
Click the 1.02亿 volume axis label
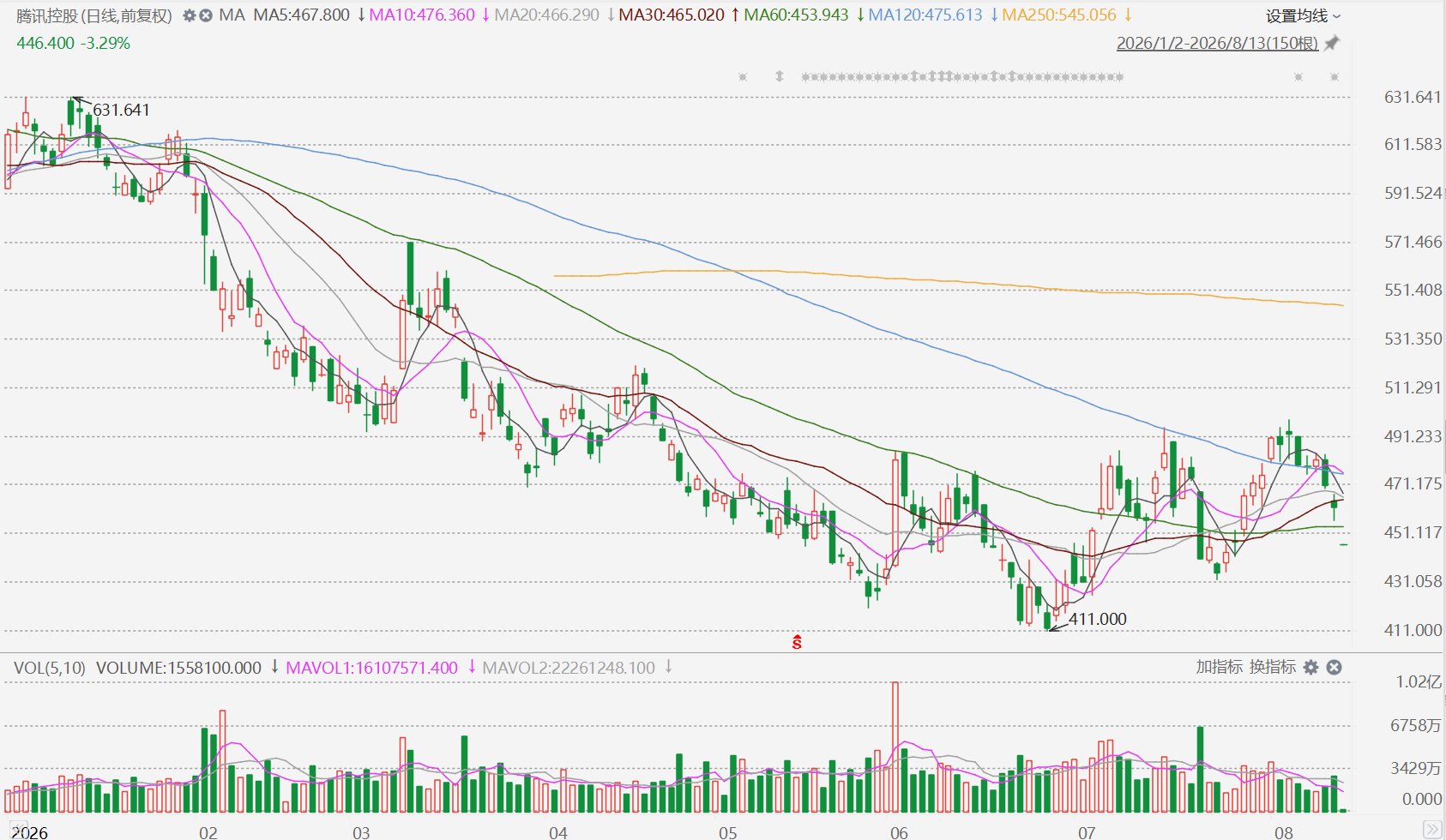1419,682
